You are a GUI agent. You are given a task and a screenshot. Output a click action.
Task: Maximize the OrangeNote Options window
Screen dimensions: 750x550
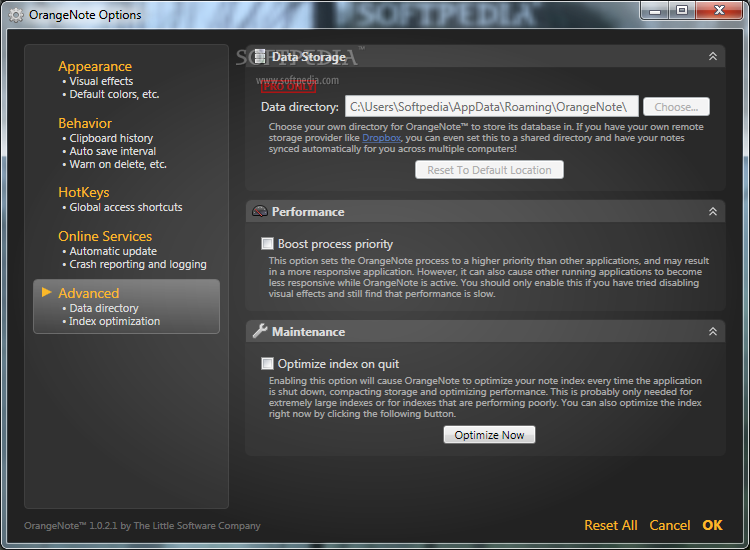click(x=682, y=11)
